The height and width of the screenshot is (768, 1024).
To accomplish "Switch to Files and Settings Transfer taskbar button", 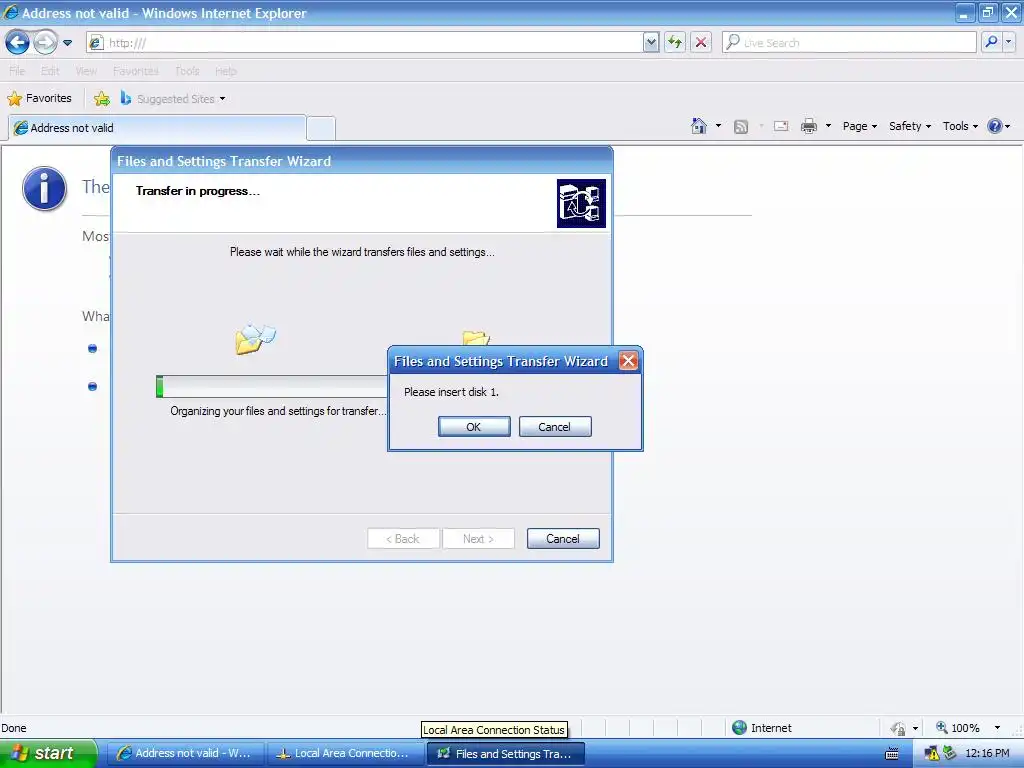I will (505, 753).
